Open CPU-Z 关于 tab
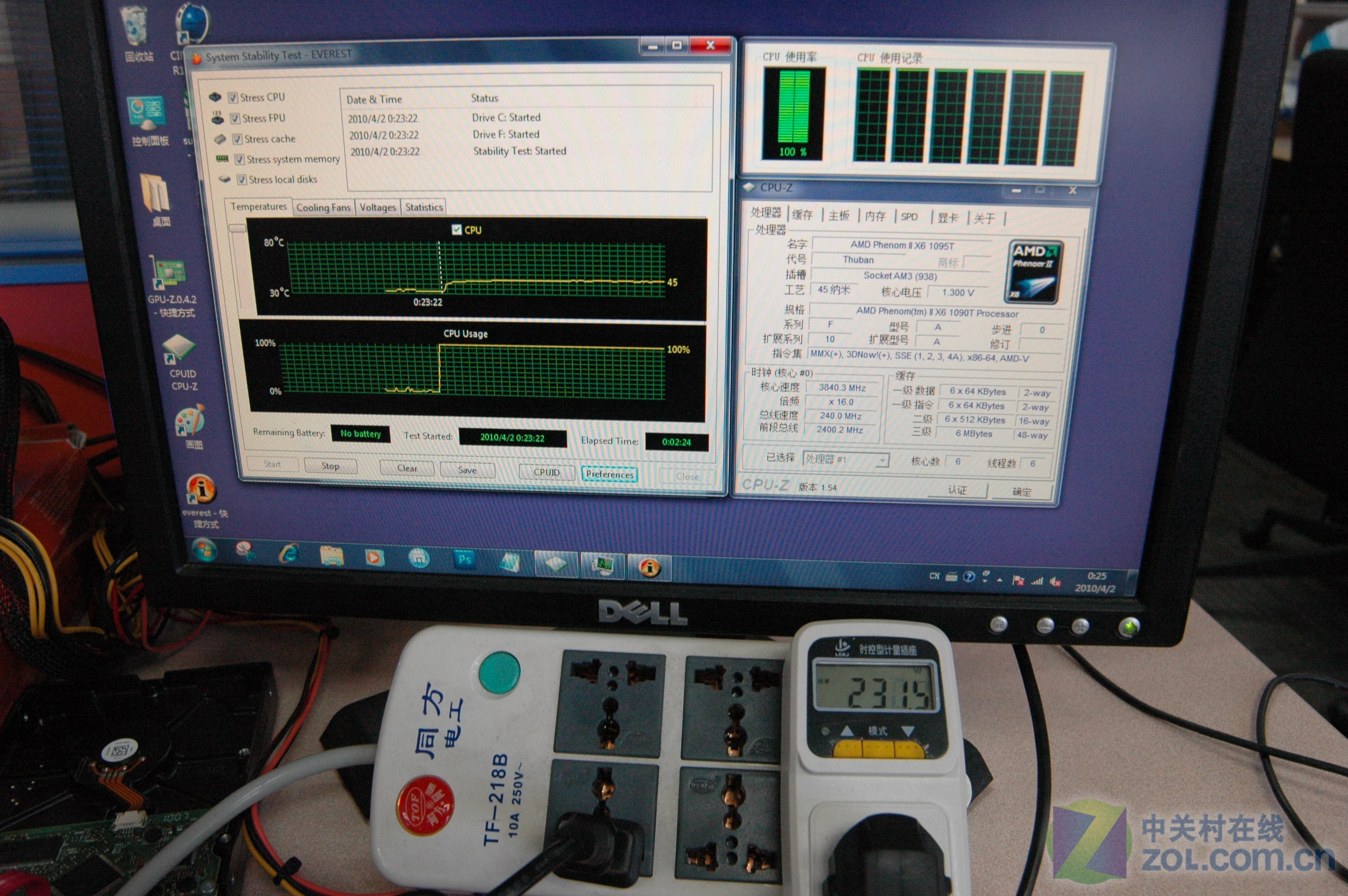 985,218
